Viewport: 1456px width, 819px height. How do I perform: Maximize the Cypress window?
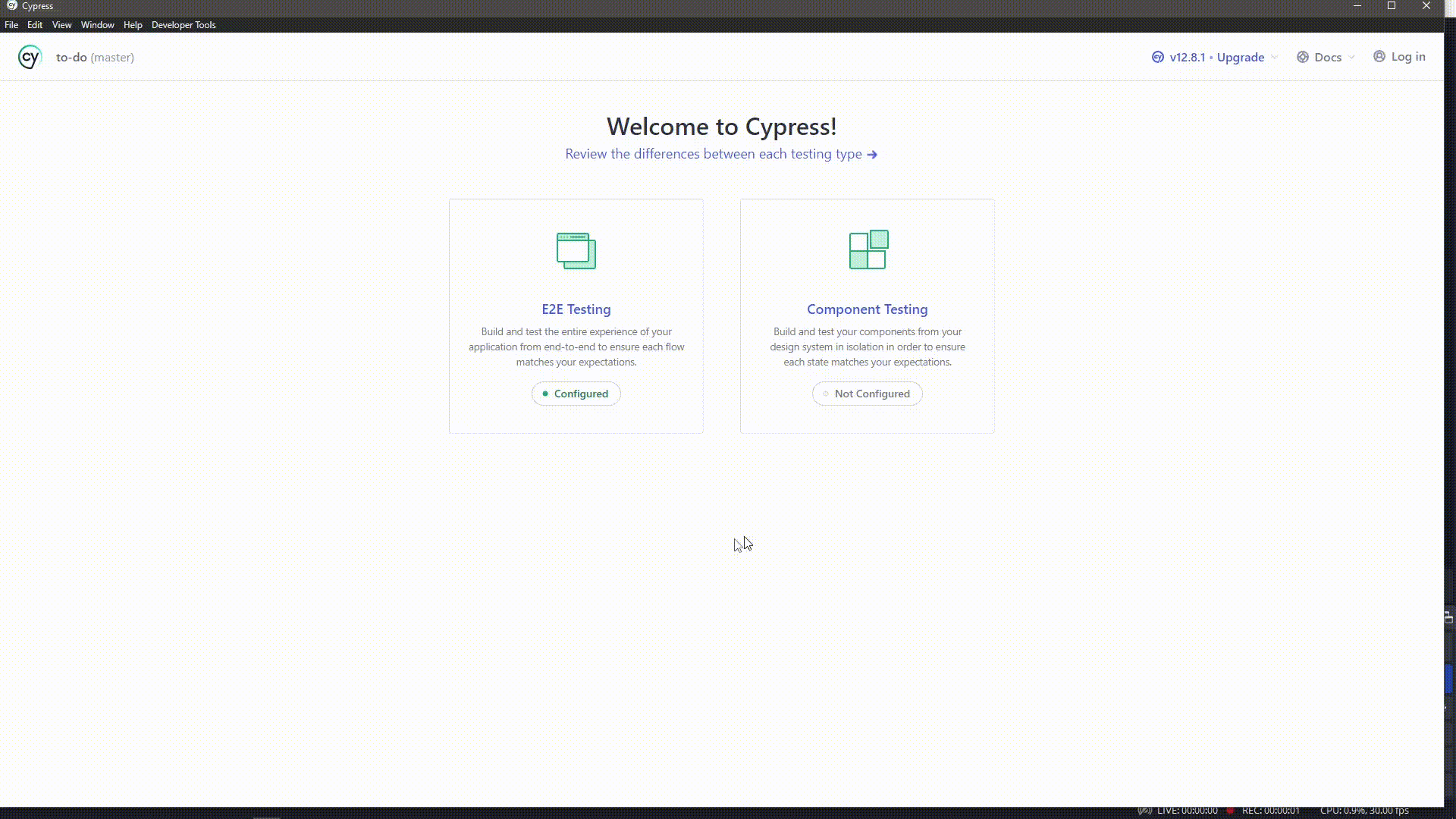1392,6
